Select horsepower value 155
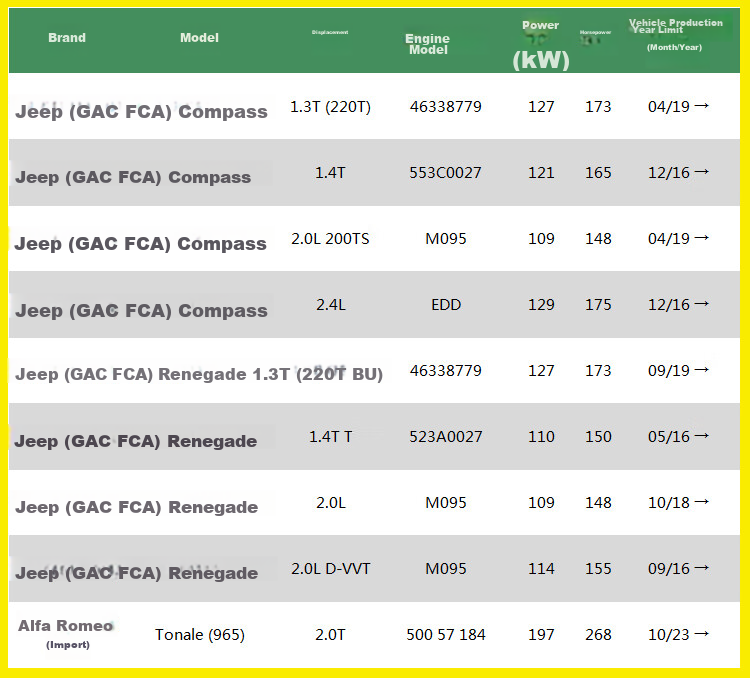750x678 pixels. point(598,568)
